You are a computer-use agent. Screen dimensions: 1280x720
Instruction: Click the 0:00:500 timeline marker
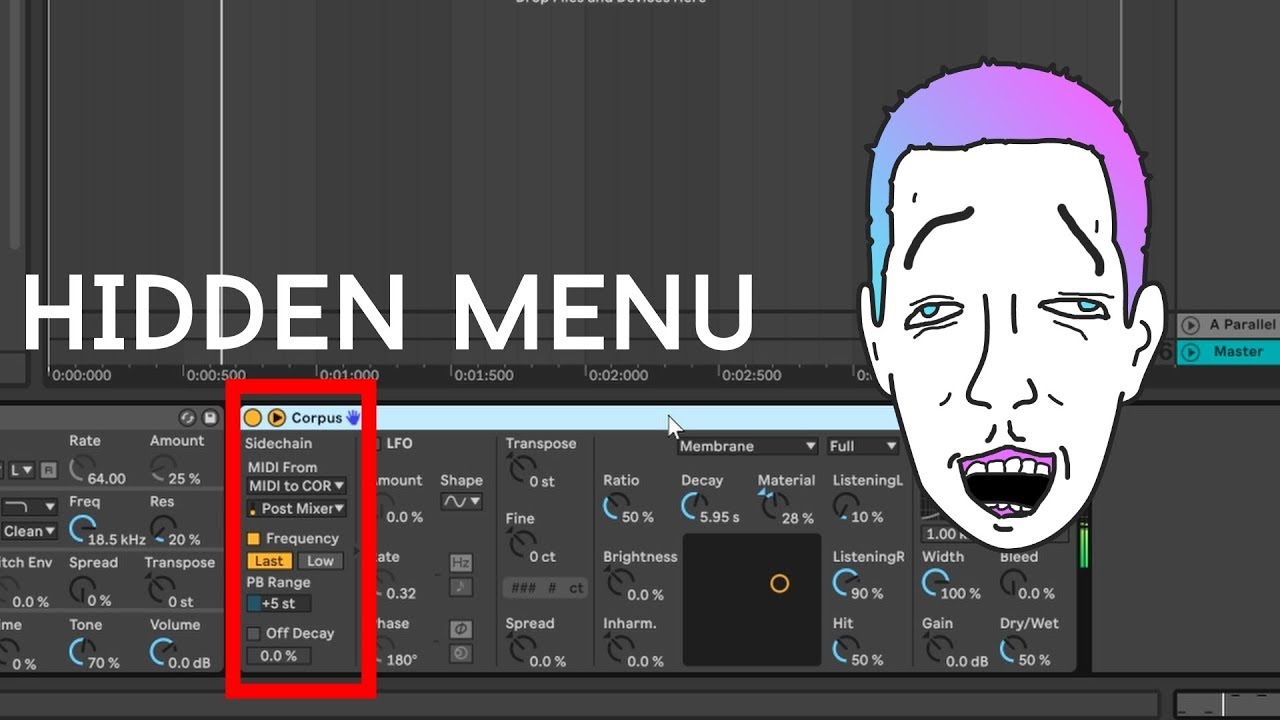pyautogui.click(x=216, y=376)
